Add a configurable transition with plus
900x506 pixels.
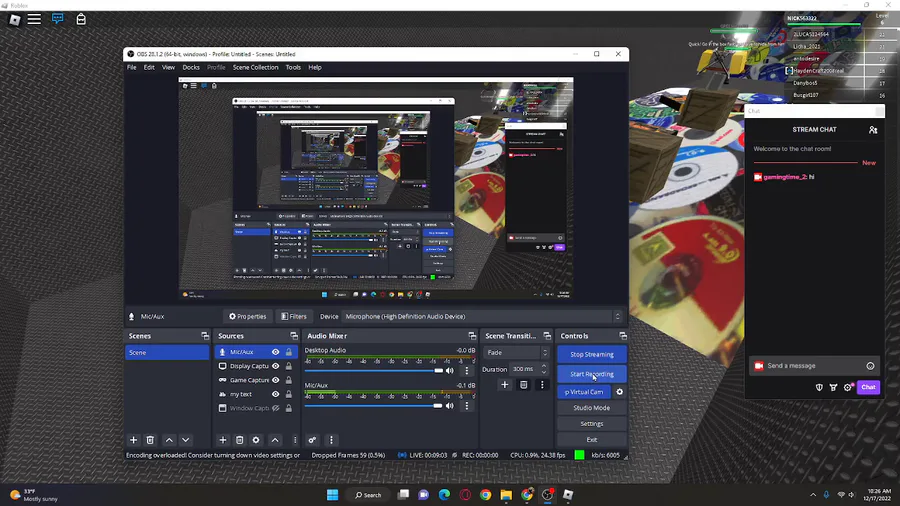point(505,385)
